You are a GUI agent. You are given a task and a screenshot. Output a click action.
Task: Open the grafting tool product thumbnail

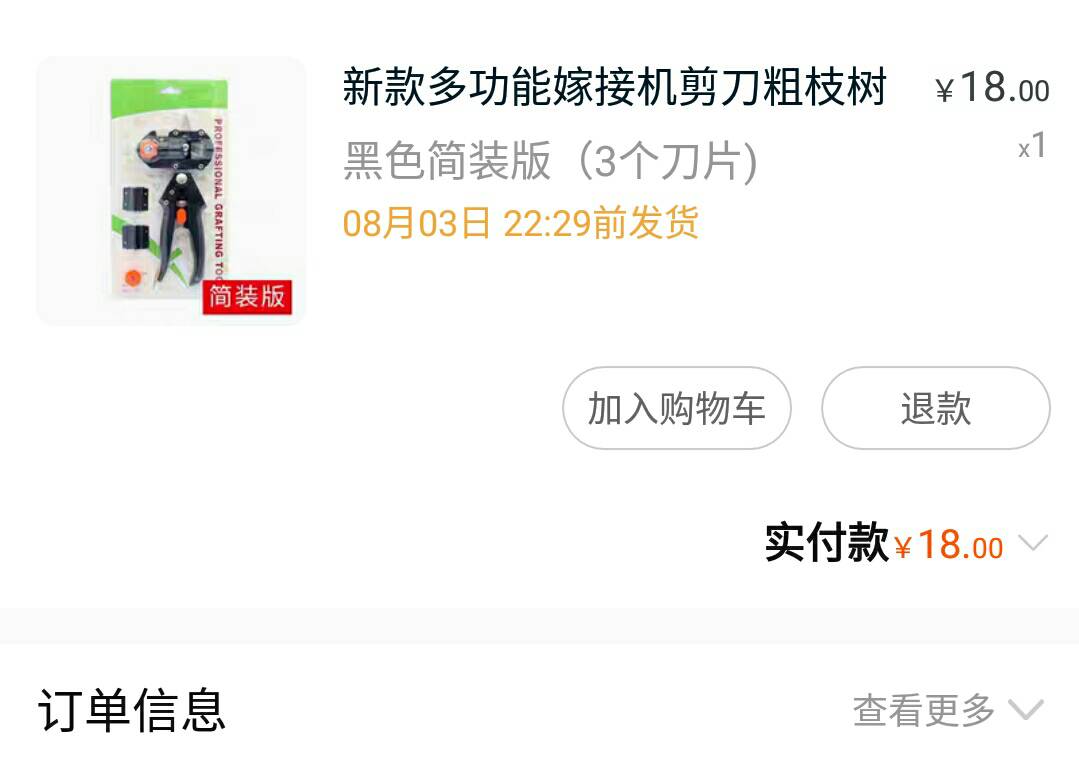point(171,191)
